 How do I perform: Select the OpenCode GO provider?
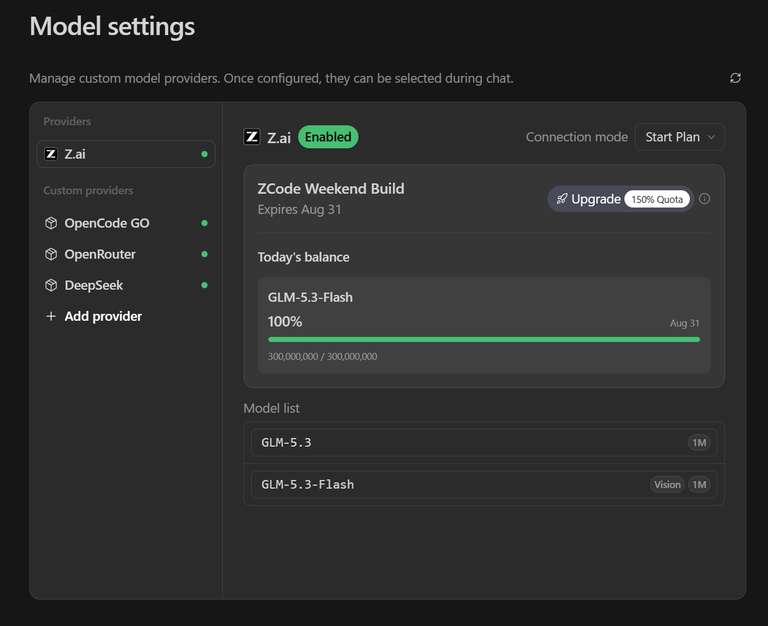click(x=126, y=223)
